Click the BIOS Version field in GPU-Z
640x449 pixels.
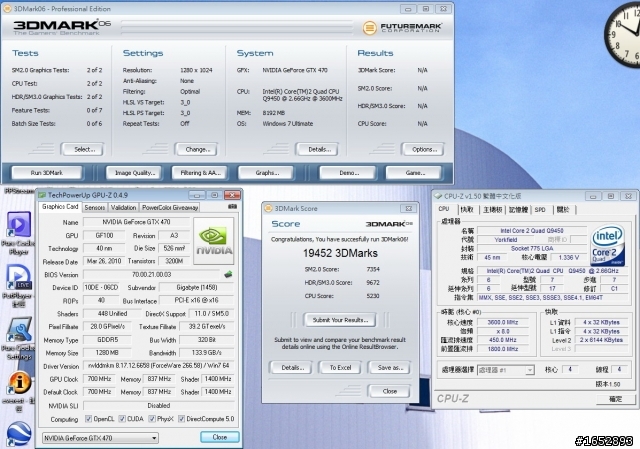click(152, 274)
